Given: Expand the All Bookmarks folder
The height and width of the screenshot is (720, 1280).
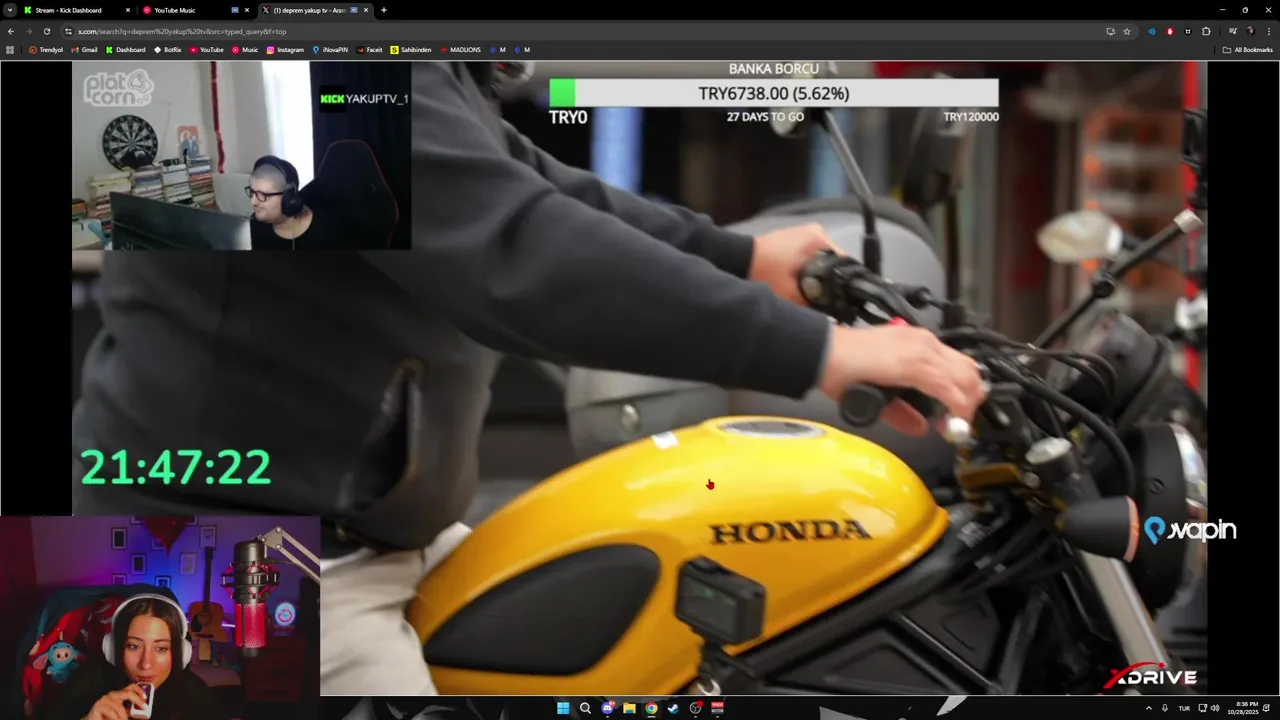Looking at the screenshot, I should pyautogui.click(x=1247, y=49).
